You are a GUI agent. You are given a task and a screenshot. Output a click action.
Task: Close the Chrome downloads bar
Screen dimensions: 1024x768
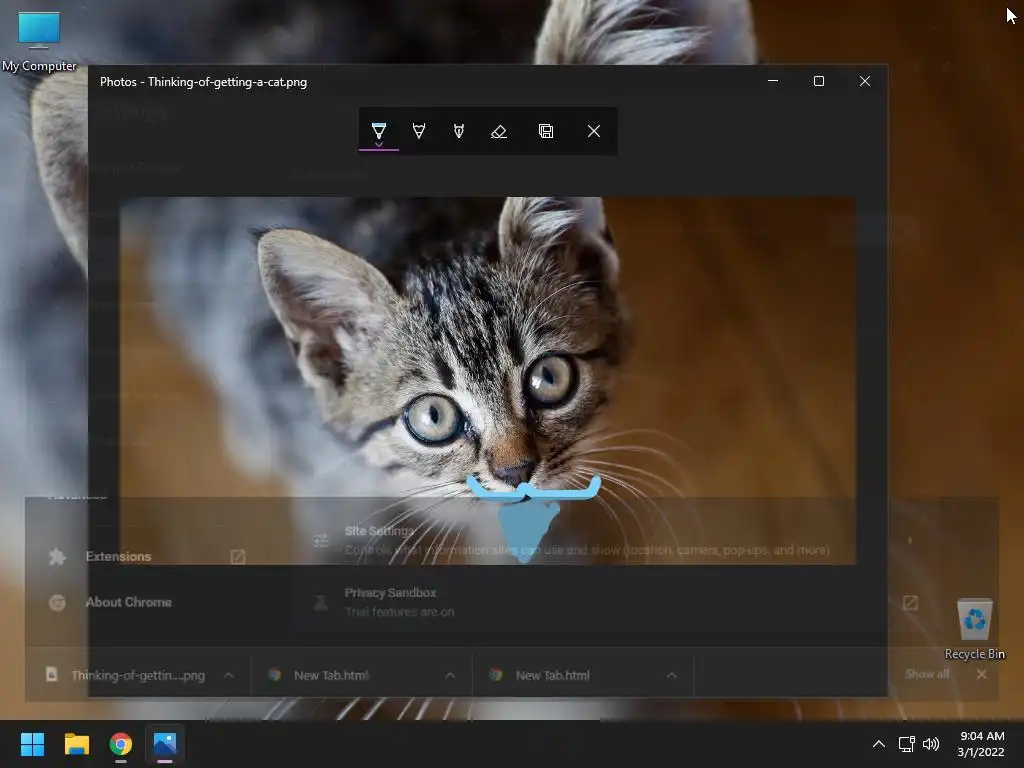click(982, 674)
